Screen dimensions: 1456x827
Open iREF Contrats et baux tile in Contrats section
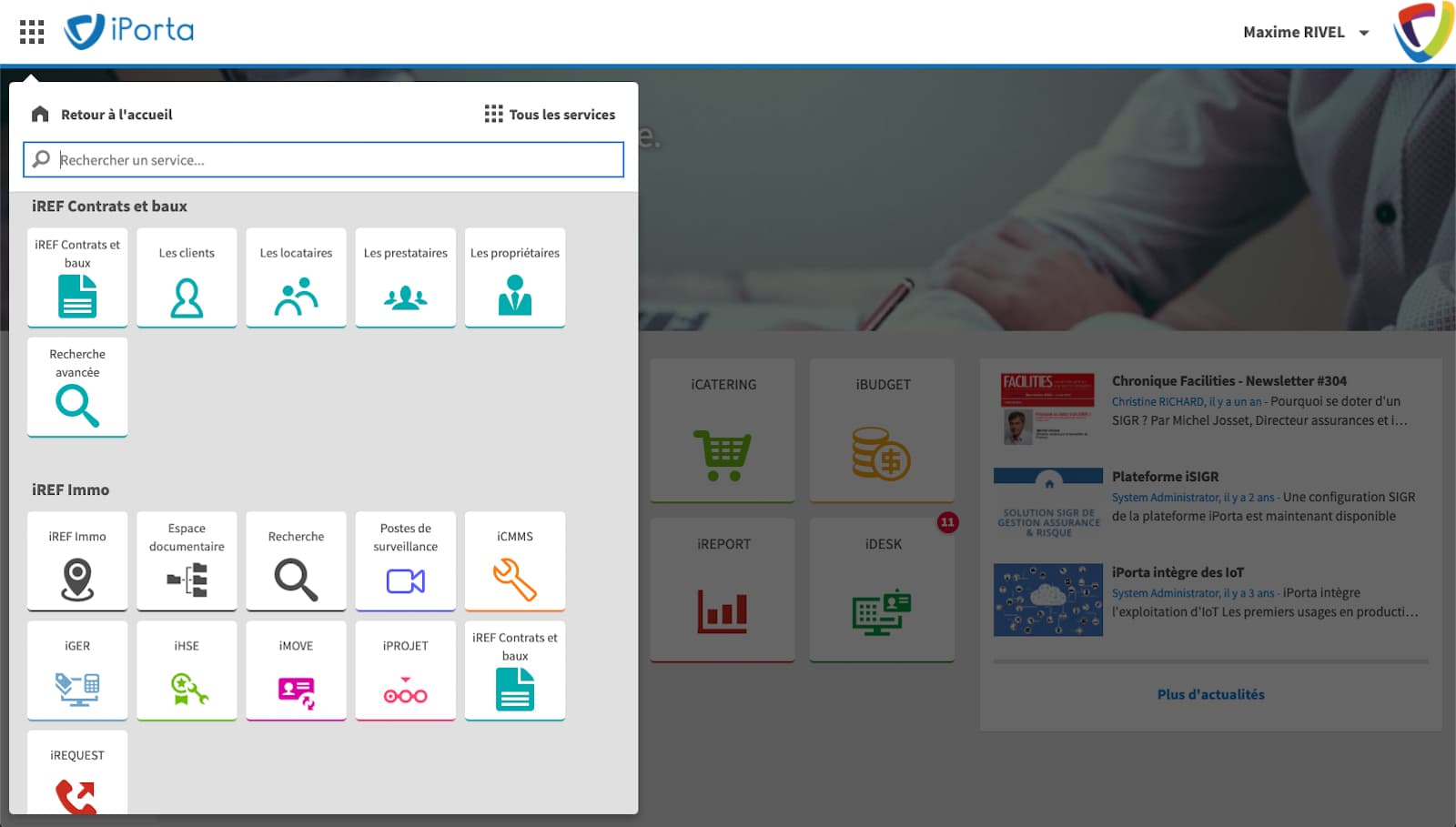[x=77, y=277]
